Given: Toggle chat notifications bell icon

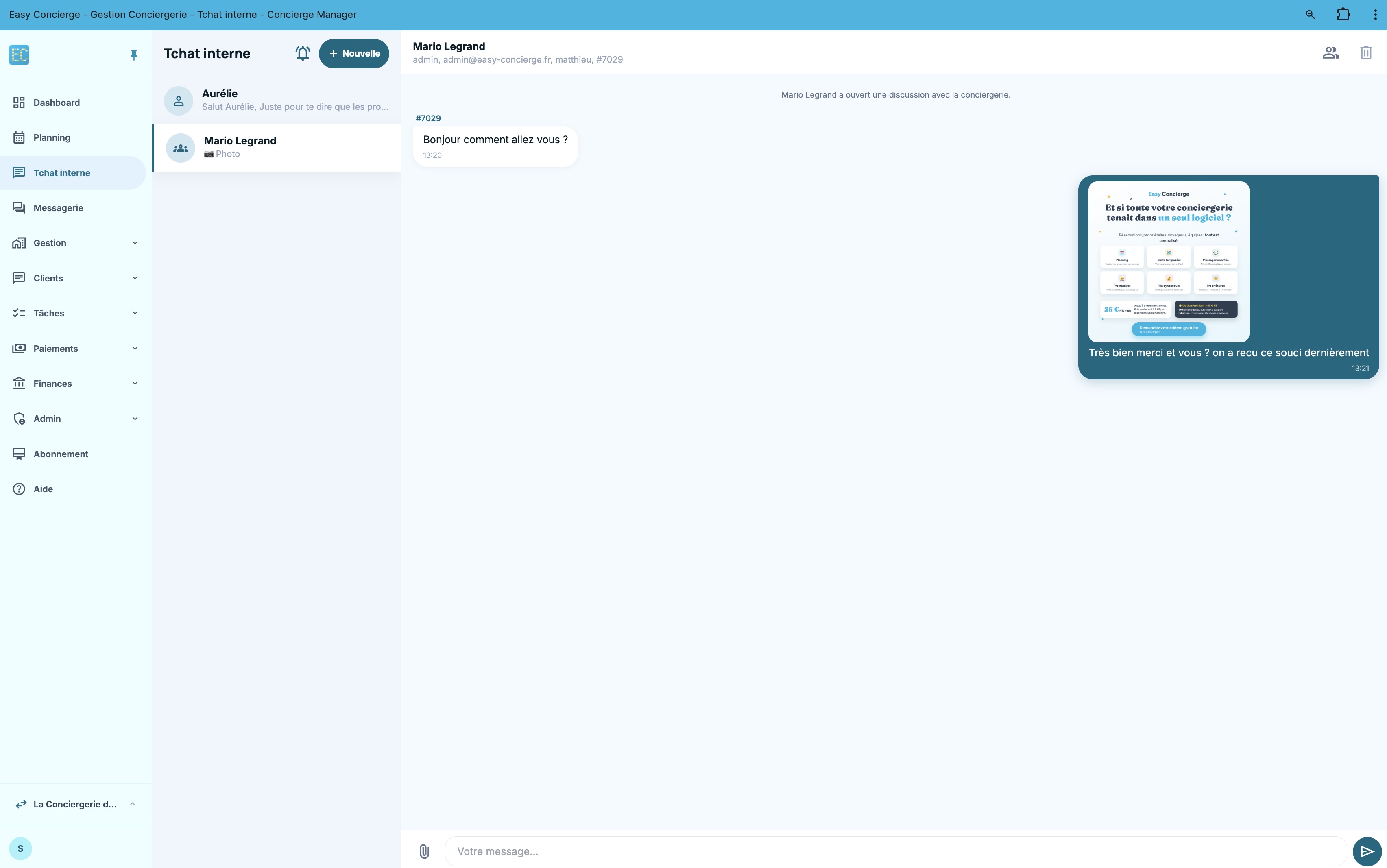Looking at the screenshot, I should coord(303,53).
